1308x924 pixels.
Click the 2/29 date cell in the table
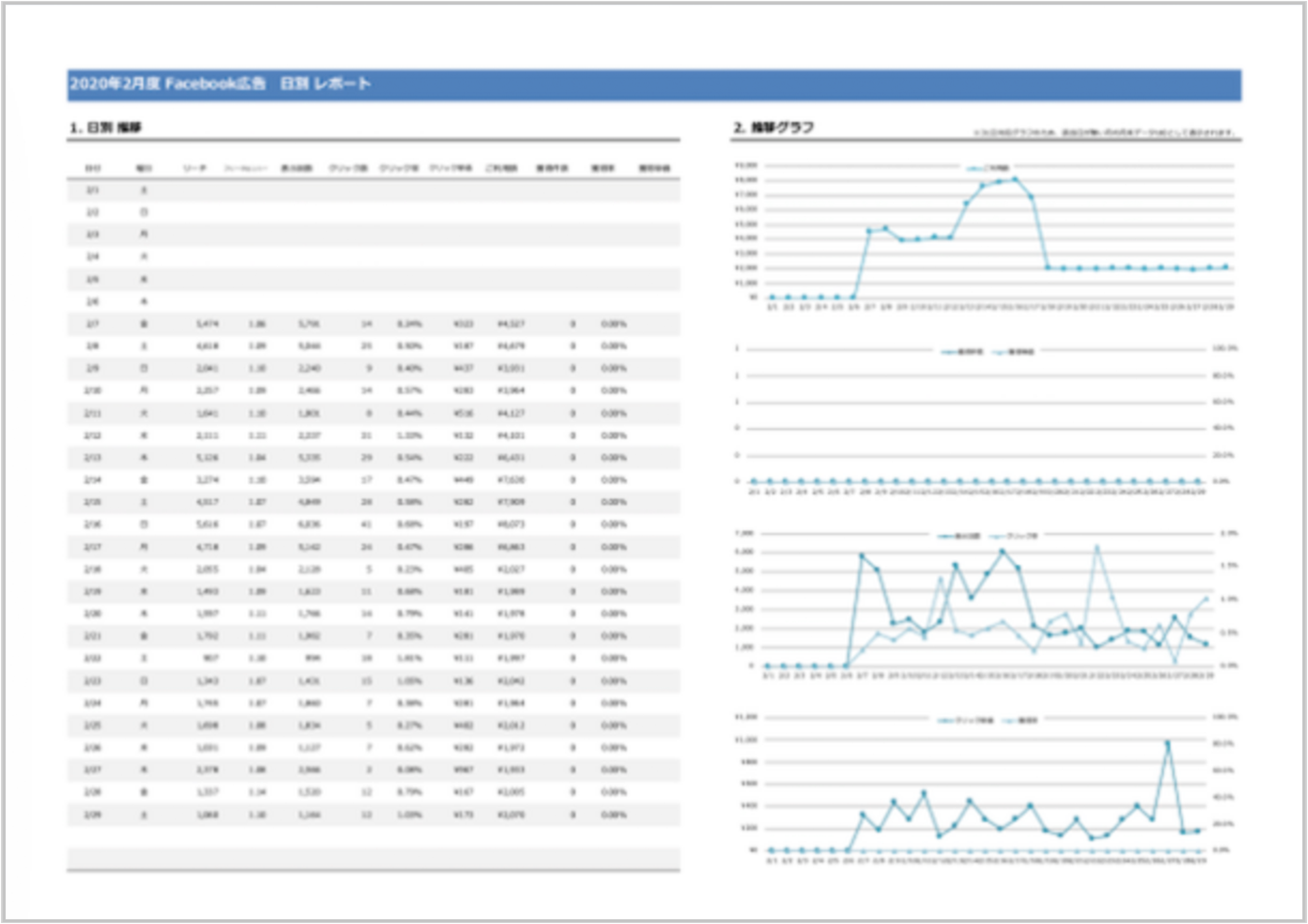coord(92,815)
